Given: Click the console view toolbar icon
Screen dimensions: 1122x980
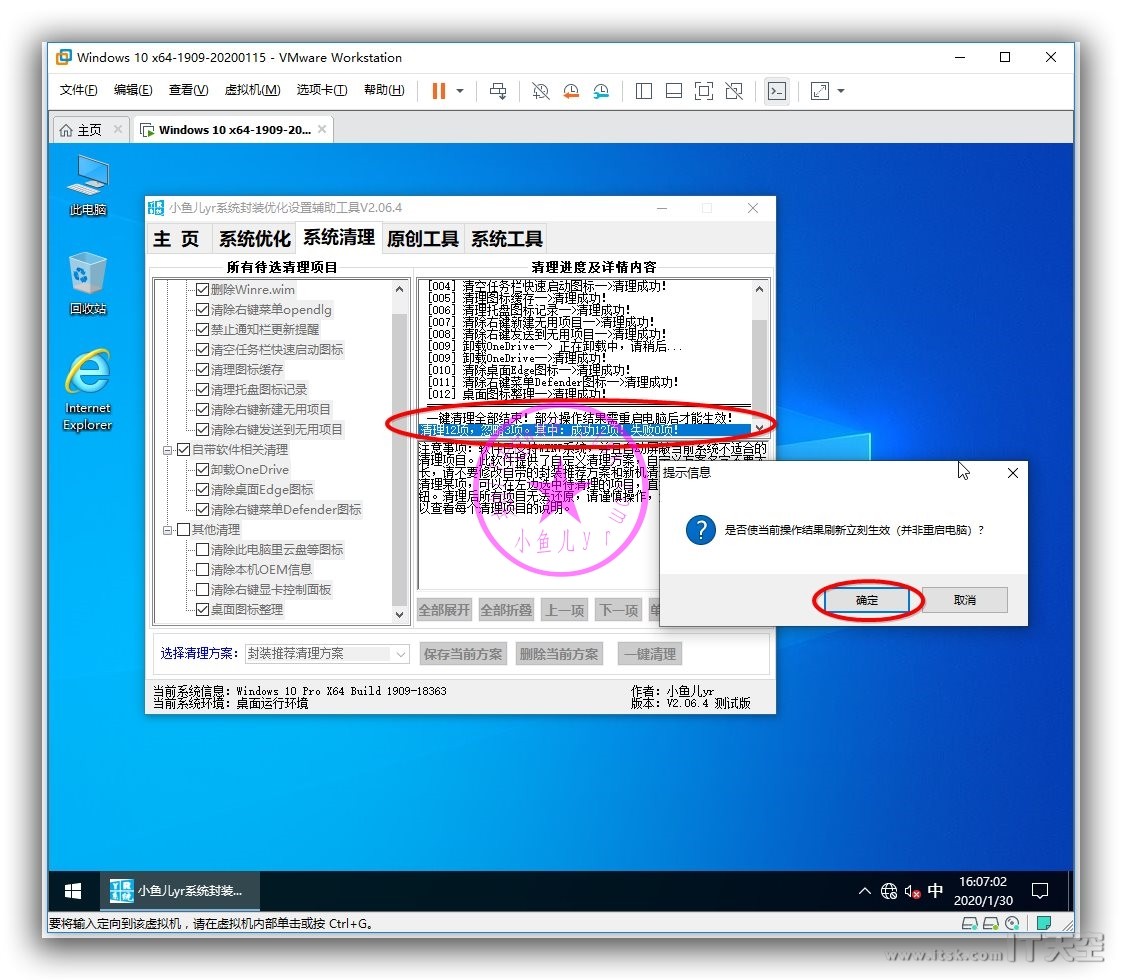Looking at the screenshot, I should [x=777, y=91].
